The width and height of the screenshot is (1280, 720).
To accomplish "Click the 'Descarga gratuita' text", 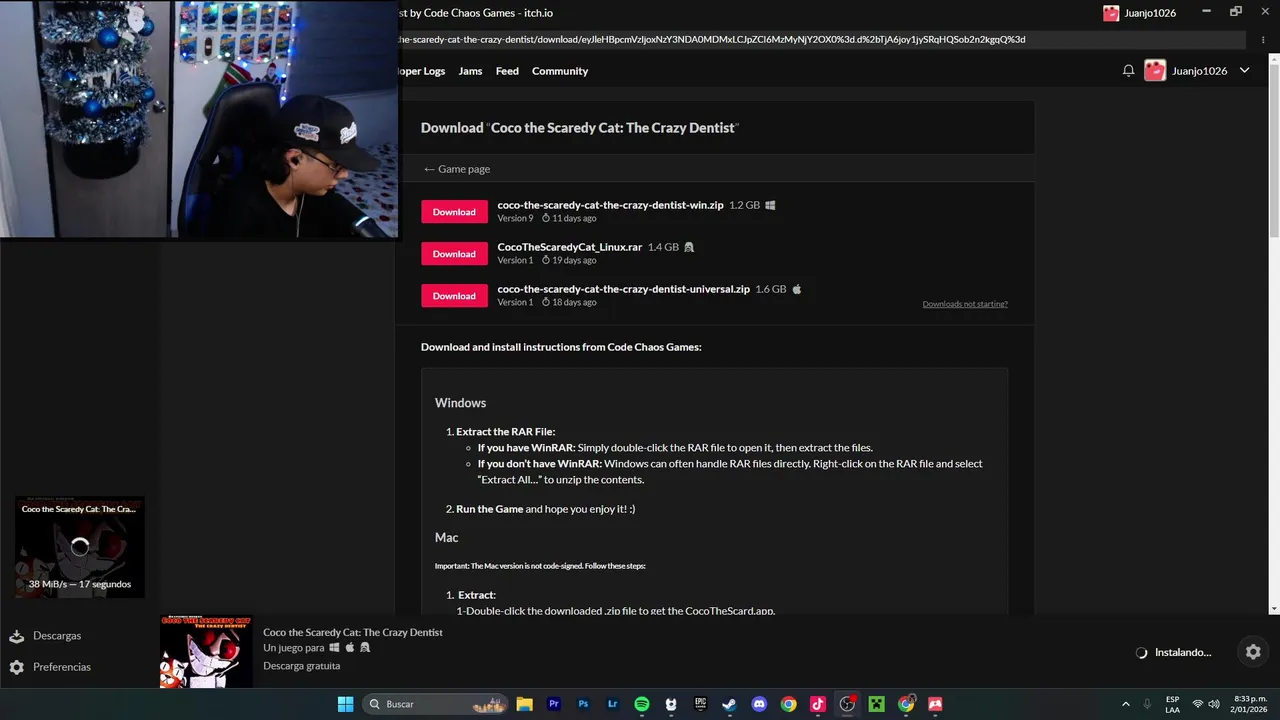I will click(x=301, y=666).
